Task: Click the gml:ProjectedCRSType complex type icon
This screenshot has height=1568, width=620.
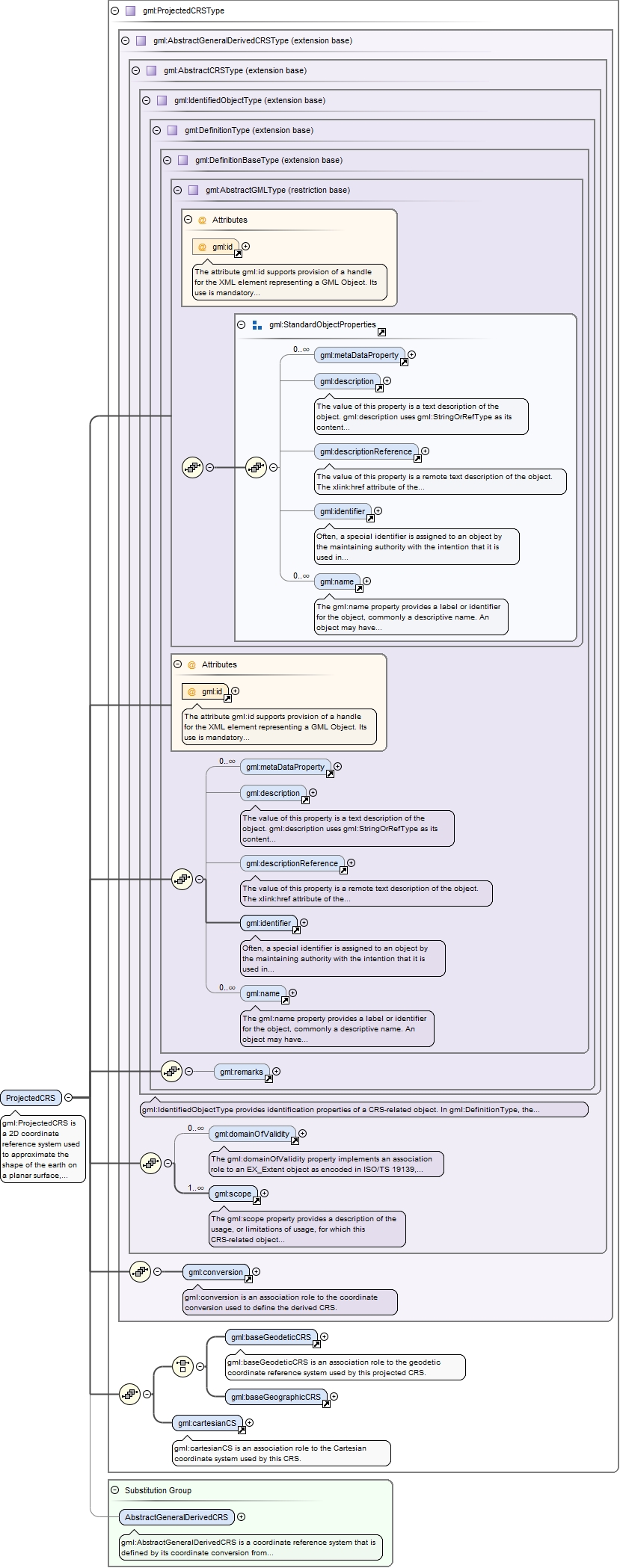Action: [130, 11]
